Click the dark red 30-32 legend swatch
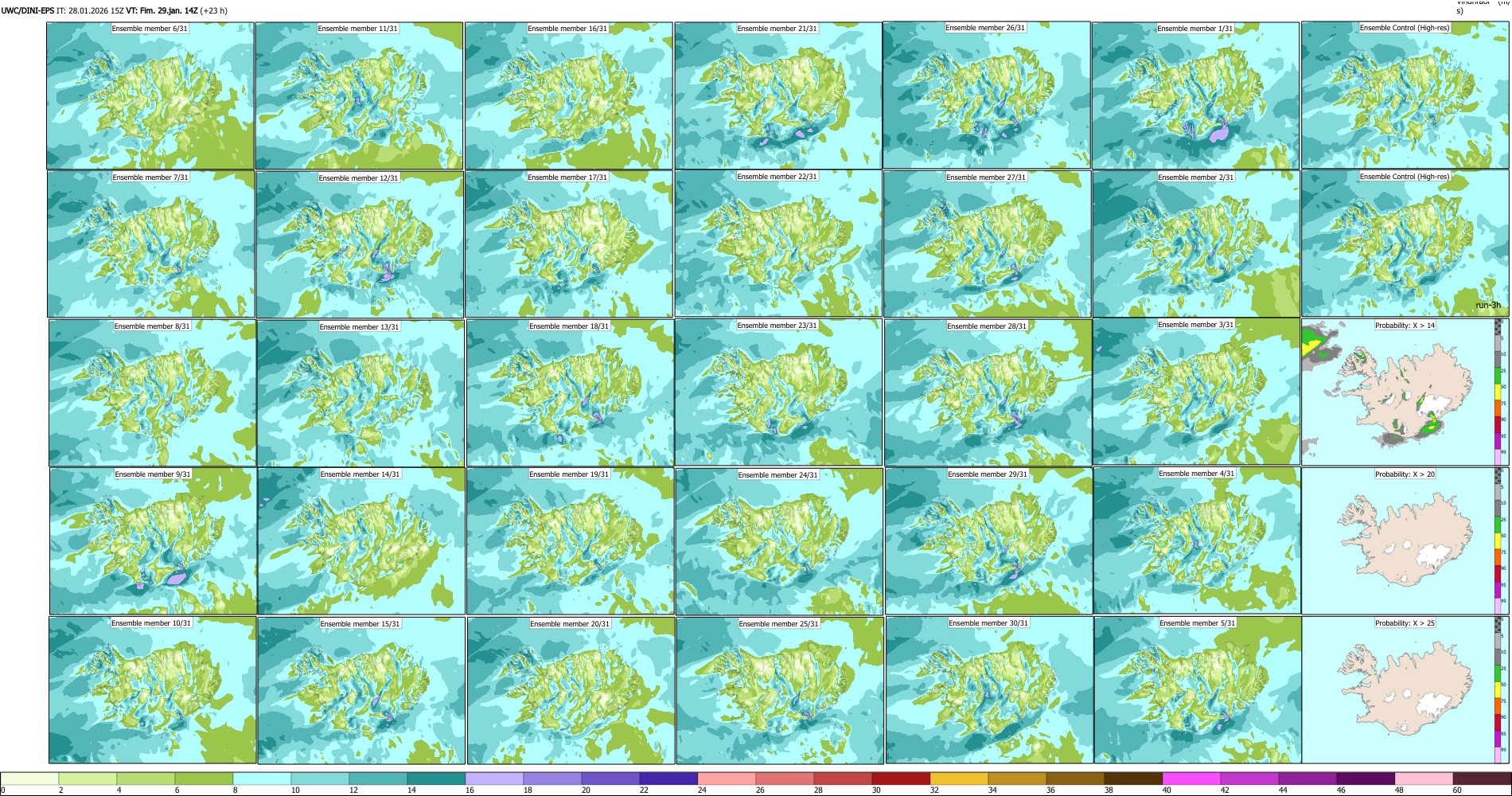 pos(901,778)
